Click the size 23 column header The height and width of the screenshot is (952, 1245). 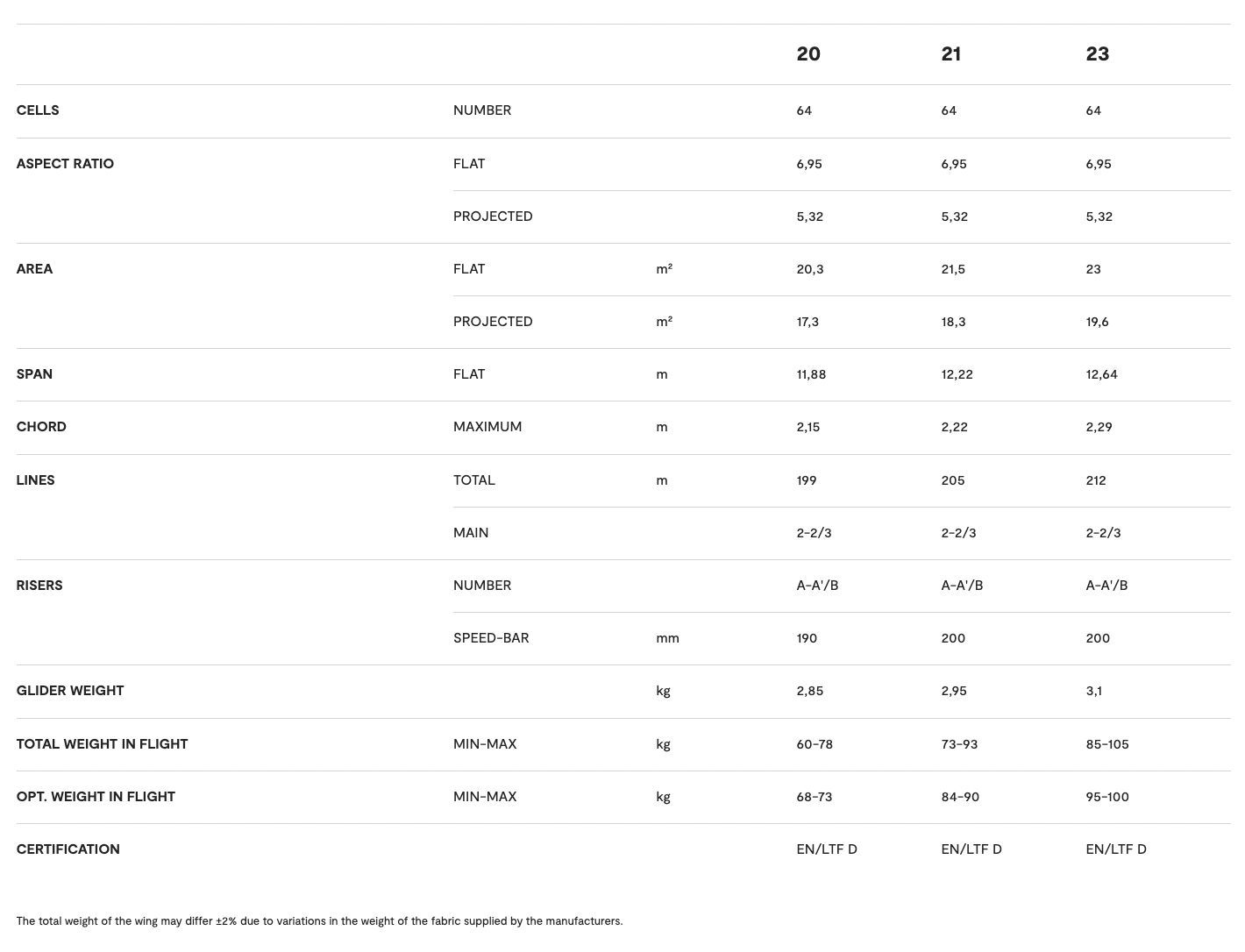[x=1097, y=54]
